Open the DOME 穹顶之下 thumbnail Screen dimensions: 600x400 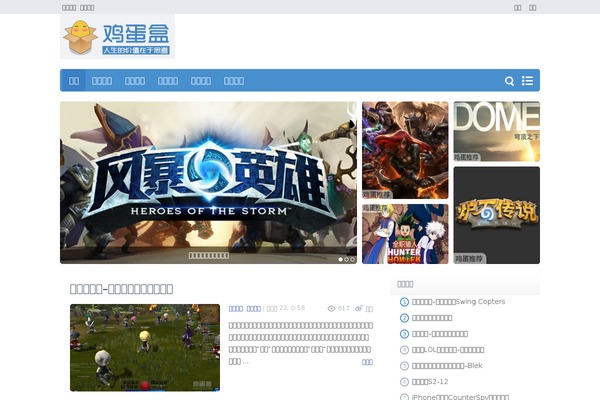tap(497, 131)
